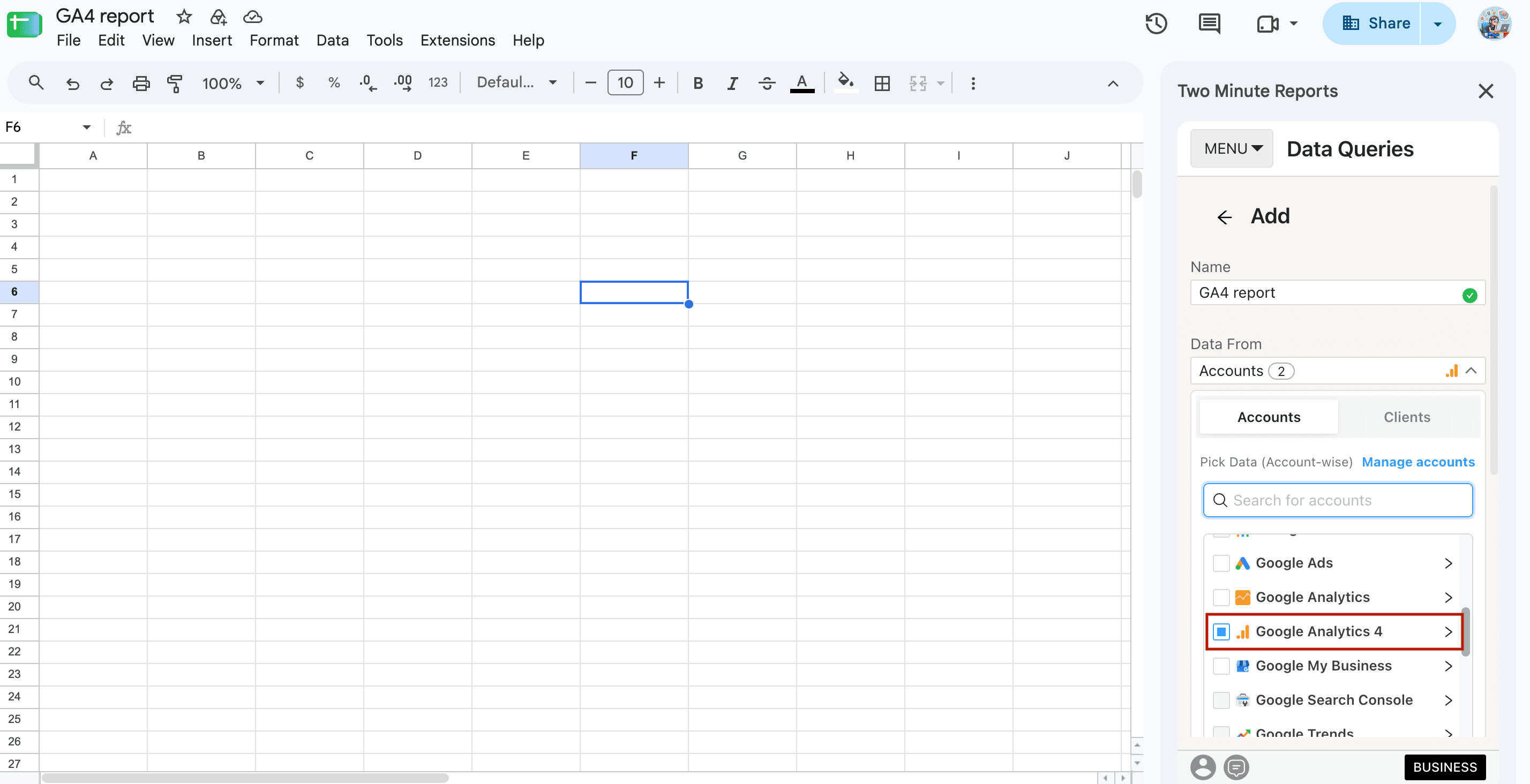Toggle the Google Analytics 4 checkbox
Image resolution: width=1530 pixels, height=784 pixels.
1220,631
